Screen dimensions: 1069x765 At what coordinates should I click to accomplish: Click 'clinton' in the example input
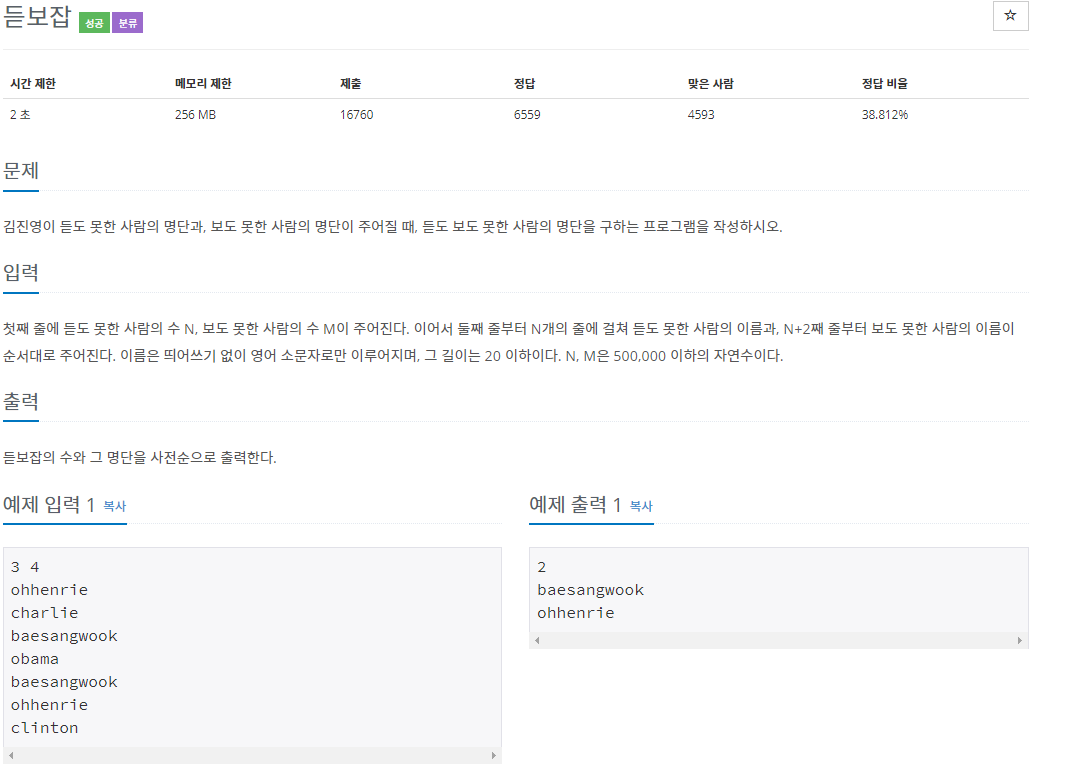44,728
